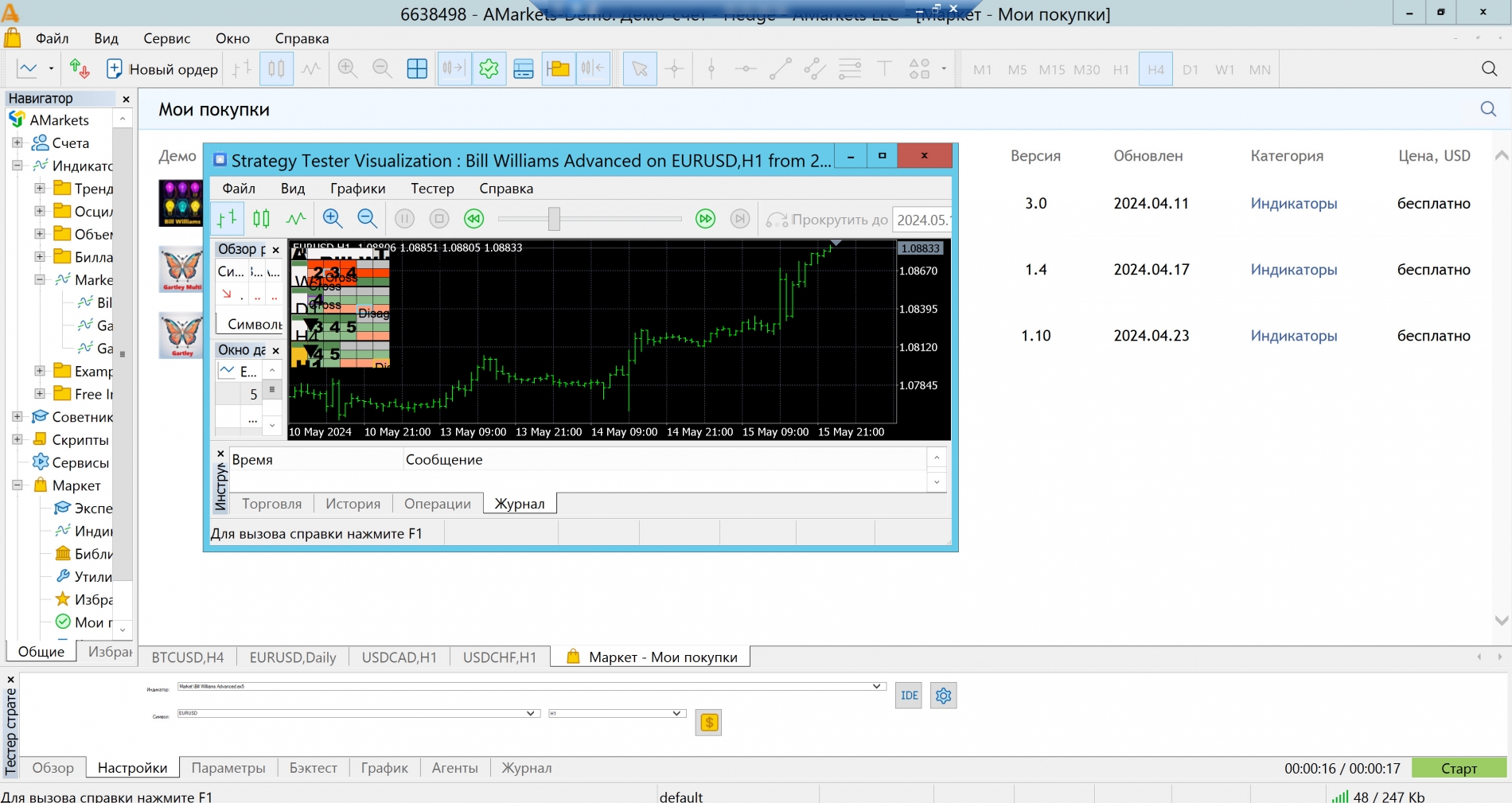Select the crosshair cursor tool
The width and height of the screenshot is (1512, 803).
click(674, 69)
